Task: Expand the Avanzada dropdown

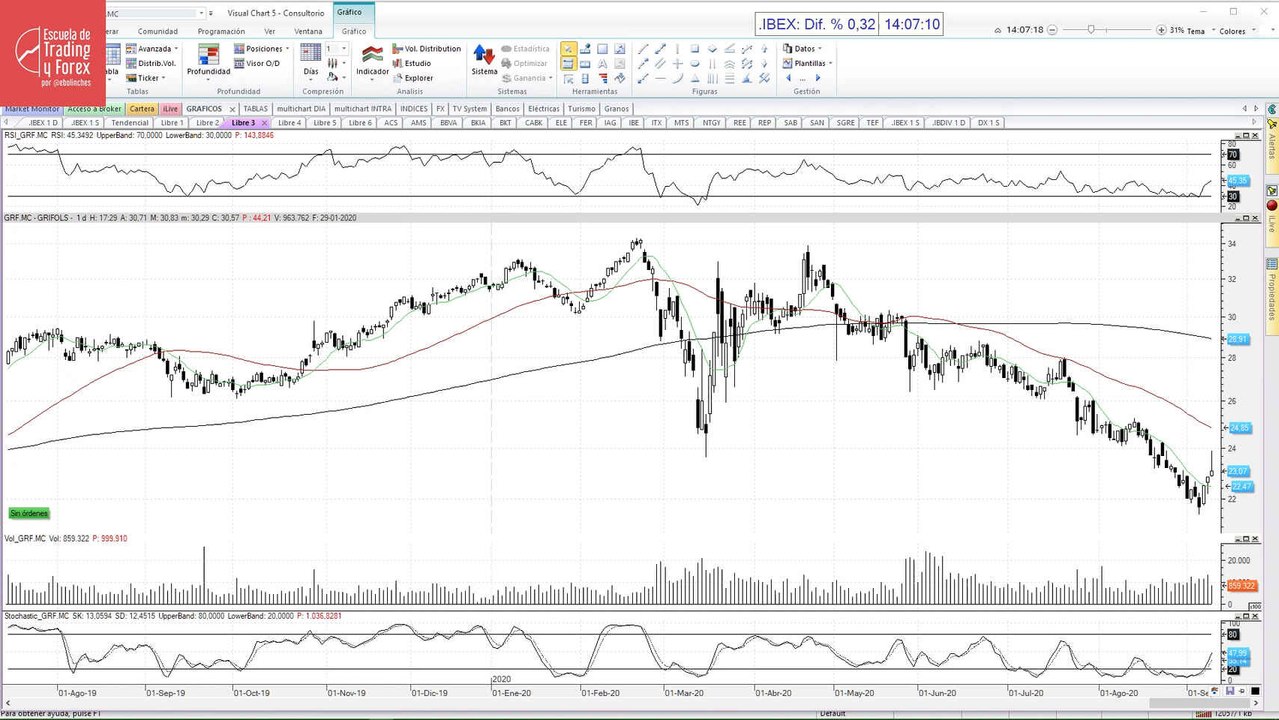Action: coord(176,49)
